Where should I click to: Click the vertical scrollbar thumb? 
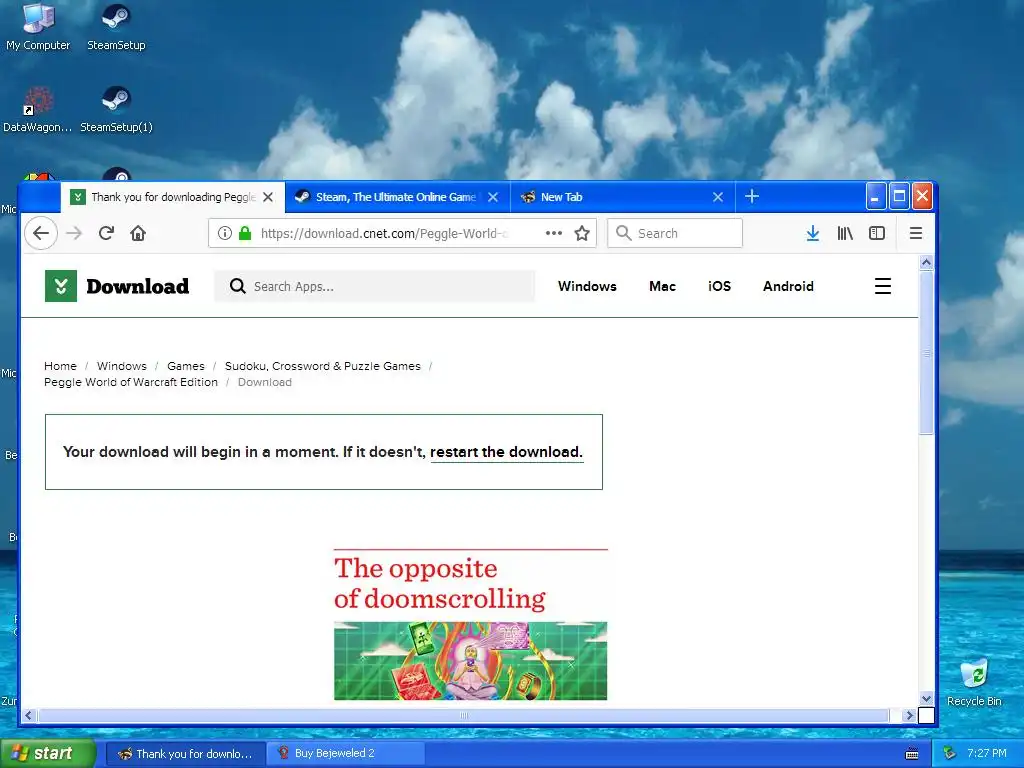tap(926, 353)
